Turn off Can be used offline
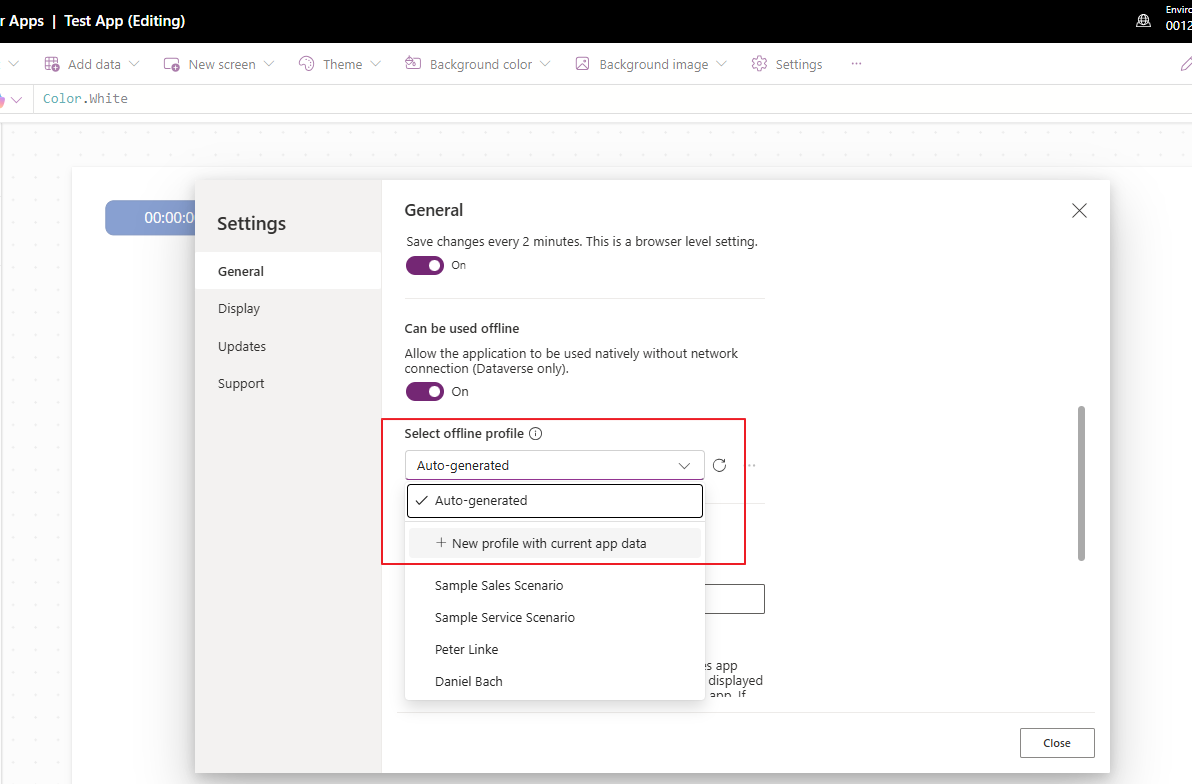The width and height of the screenshot is (1192, 784). (x=424, y=391)
